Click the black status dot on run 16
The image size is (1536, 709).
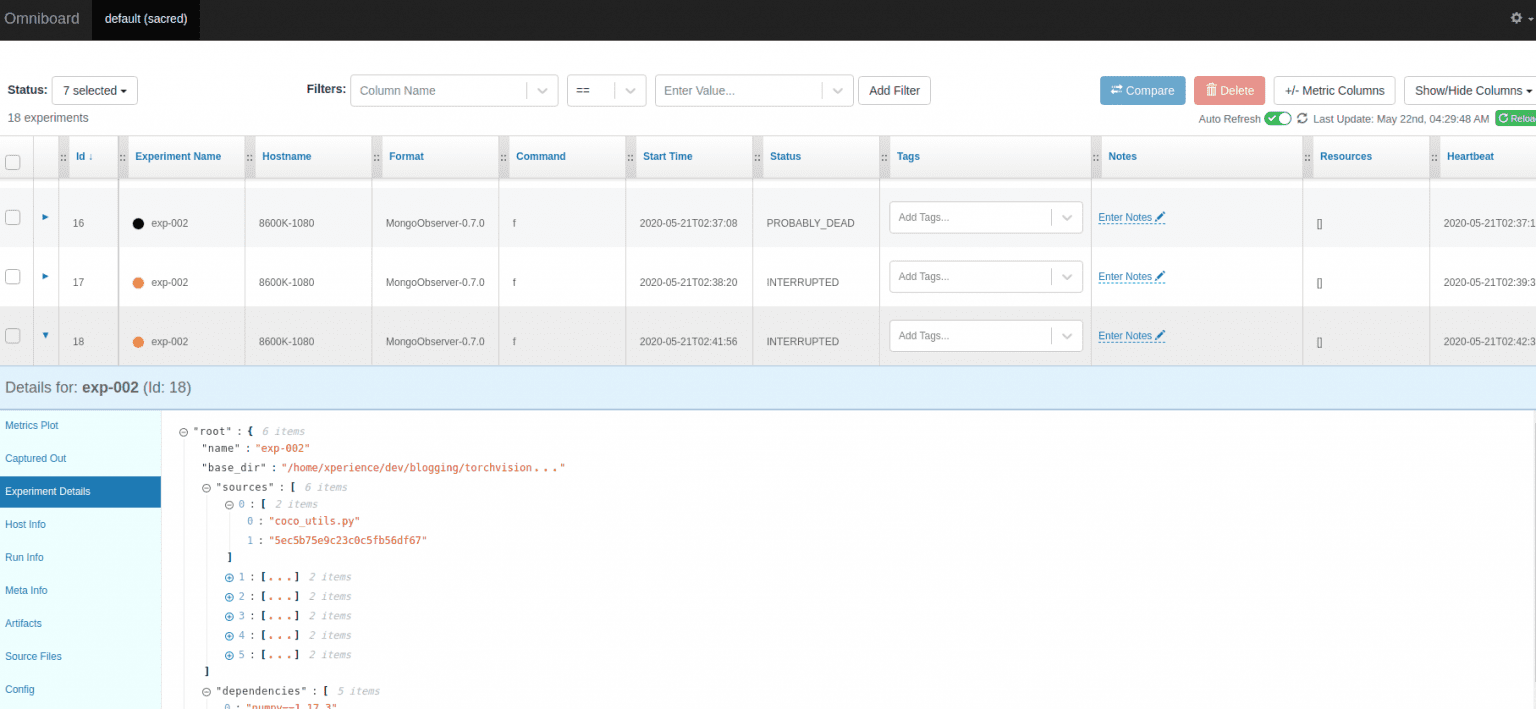(137, 223)
